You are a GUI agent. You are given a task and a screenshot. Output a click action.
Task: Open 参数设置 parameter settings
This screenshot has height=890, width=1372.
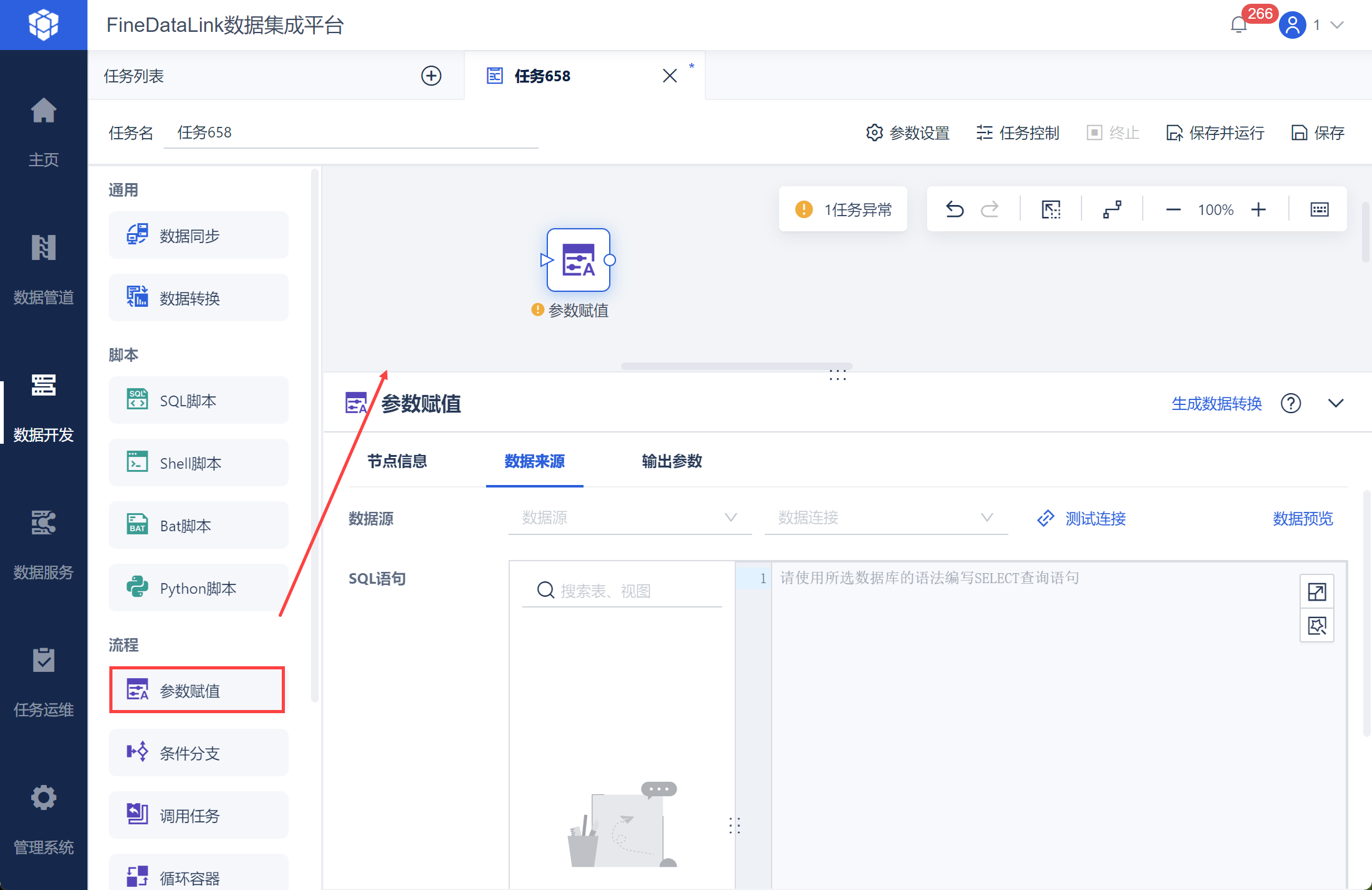pos(908,132)
